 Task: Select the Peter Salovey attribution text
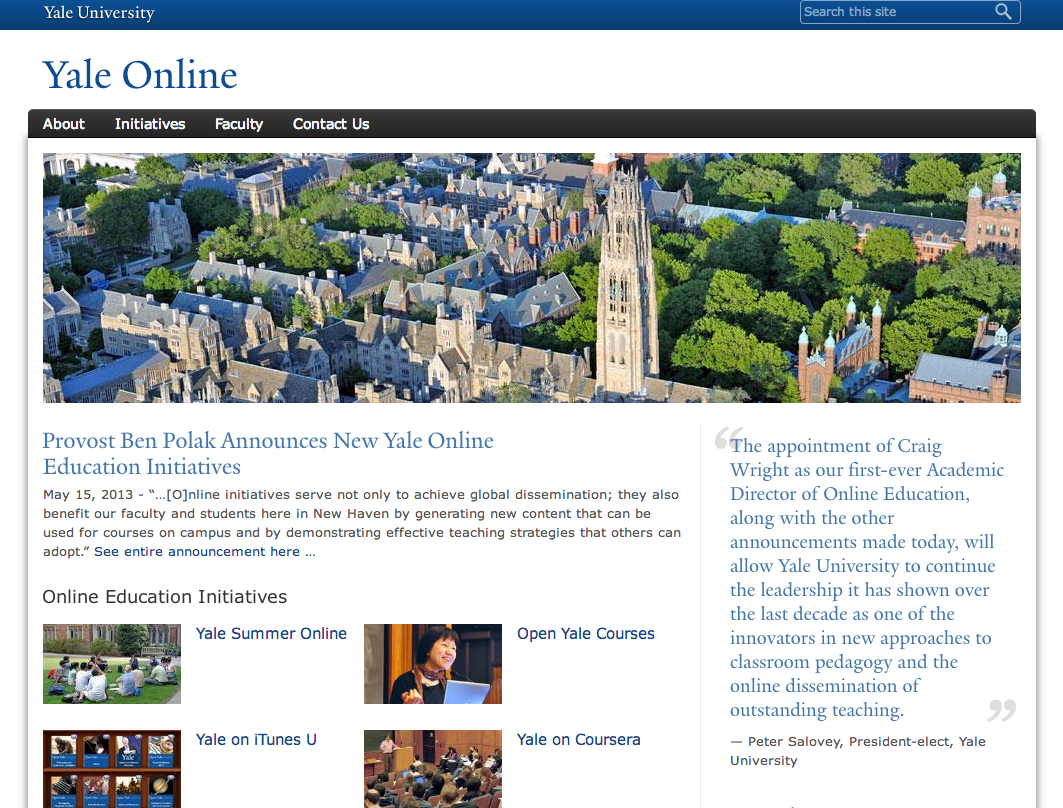coord(858,751)
